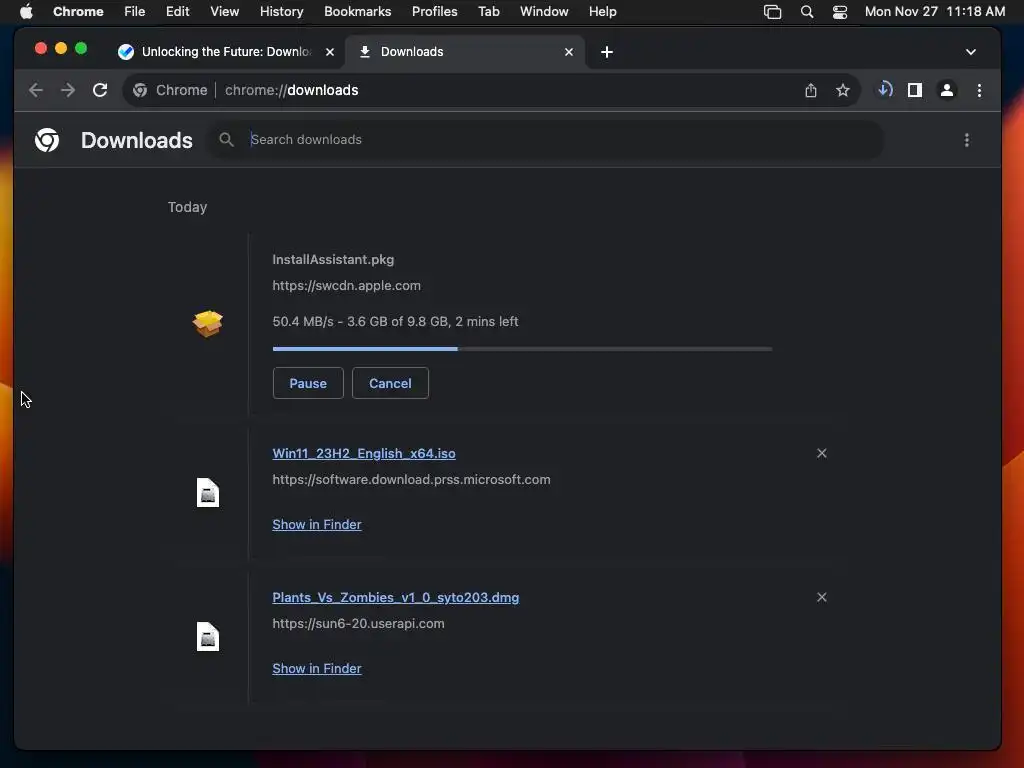The image size is (1024, 768).
Task: Cancel the InstallAssistant.pkg download
Action: pos(390,383)
